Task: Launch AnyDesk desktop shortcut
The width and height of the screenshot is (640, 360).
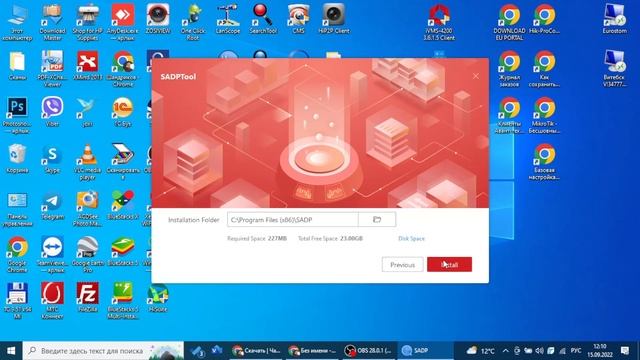Action: pos(122,22)
